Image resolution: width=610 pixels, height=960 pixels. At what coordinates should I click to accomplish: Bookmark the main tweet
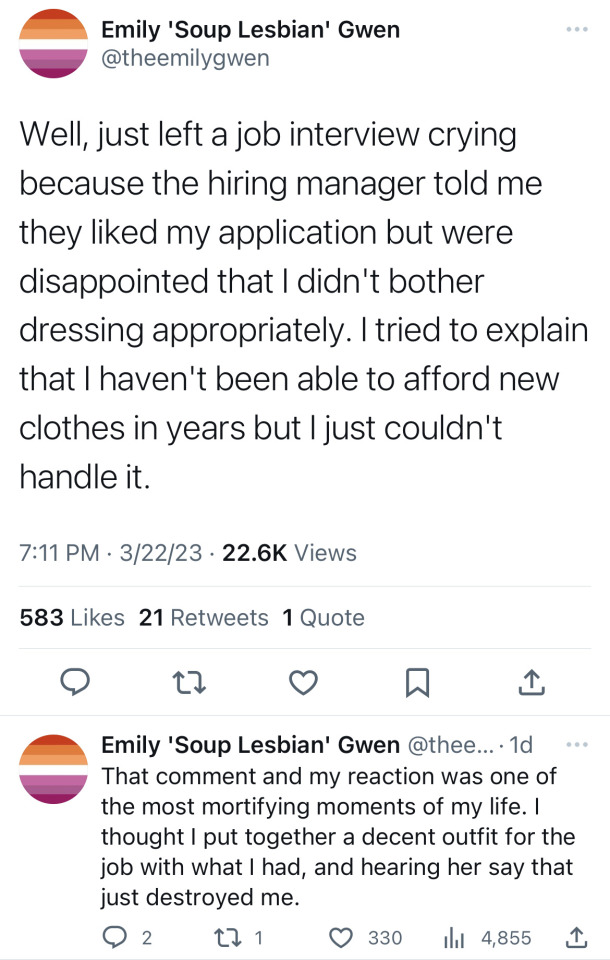[417, 682]
